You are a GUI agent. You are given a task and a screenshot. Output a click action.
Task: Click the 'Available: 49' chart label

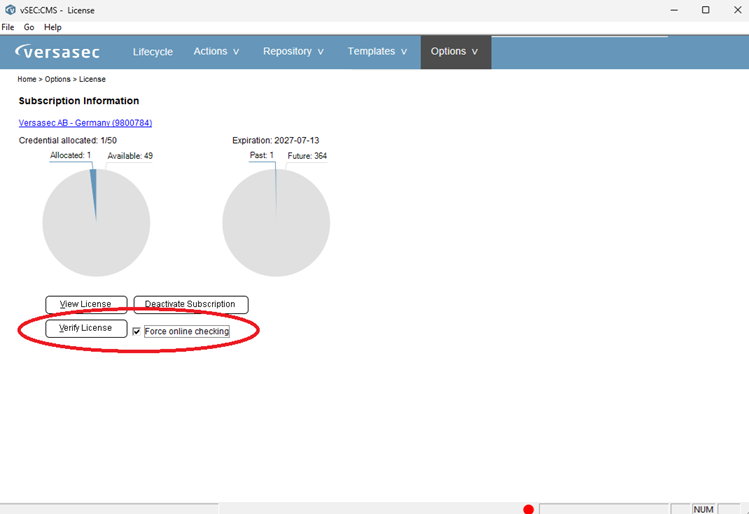130,156
